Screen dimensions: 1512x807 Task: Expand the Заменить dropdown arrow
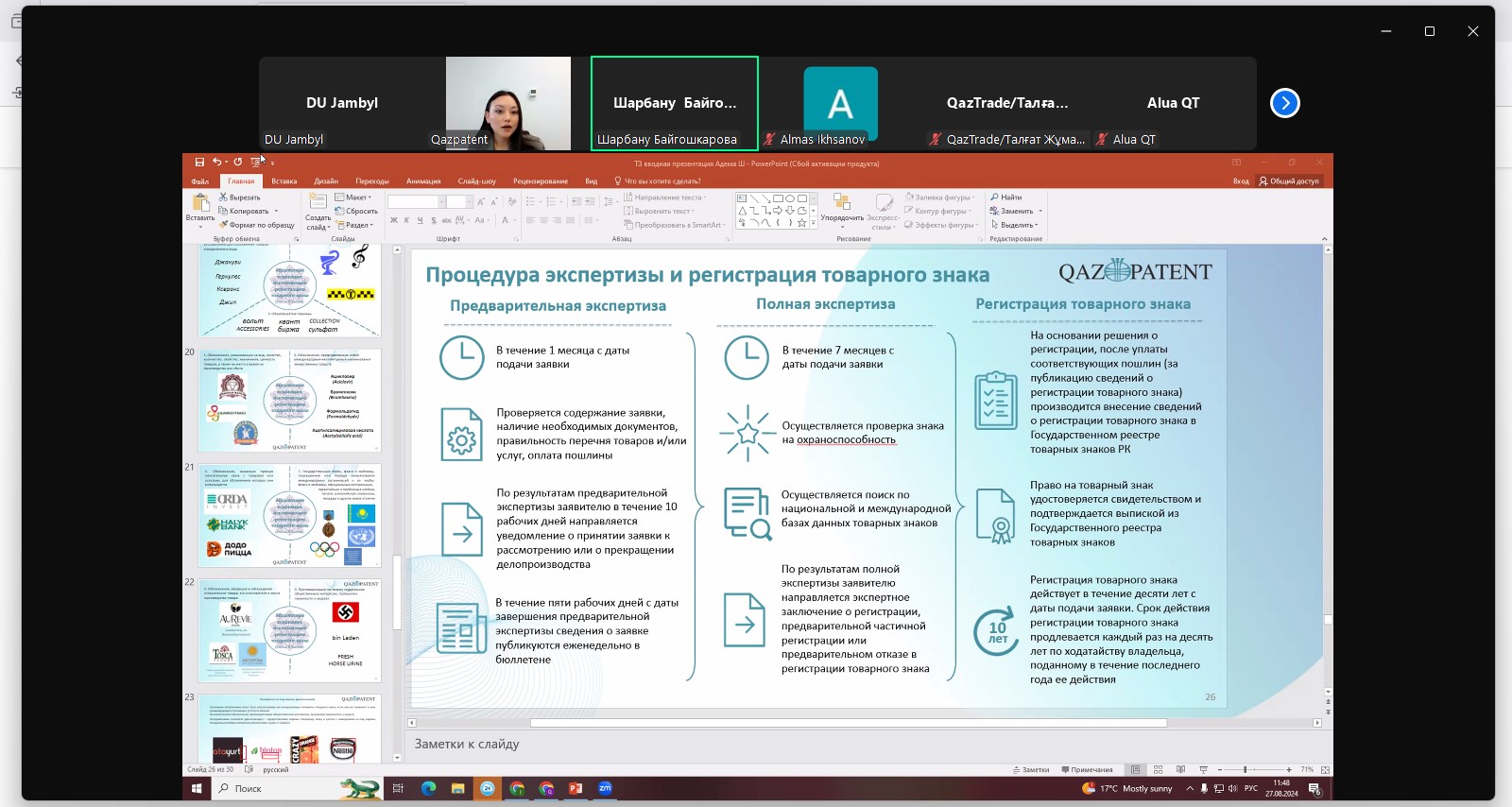click(x=1040, y=211)
